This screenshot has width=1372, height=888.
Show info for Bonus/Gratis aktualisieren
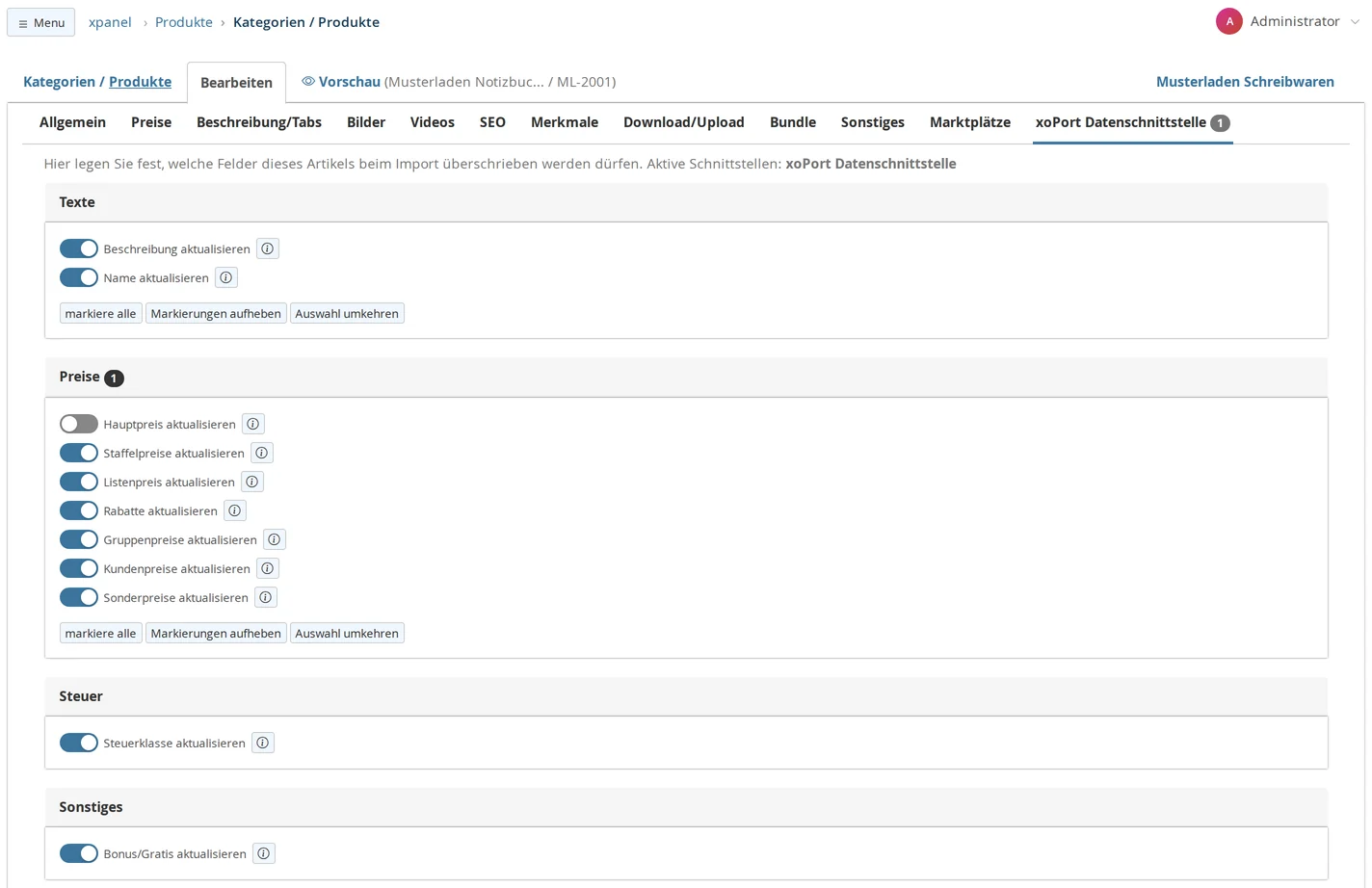pos(264,853)
